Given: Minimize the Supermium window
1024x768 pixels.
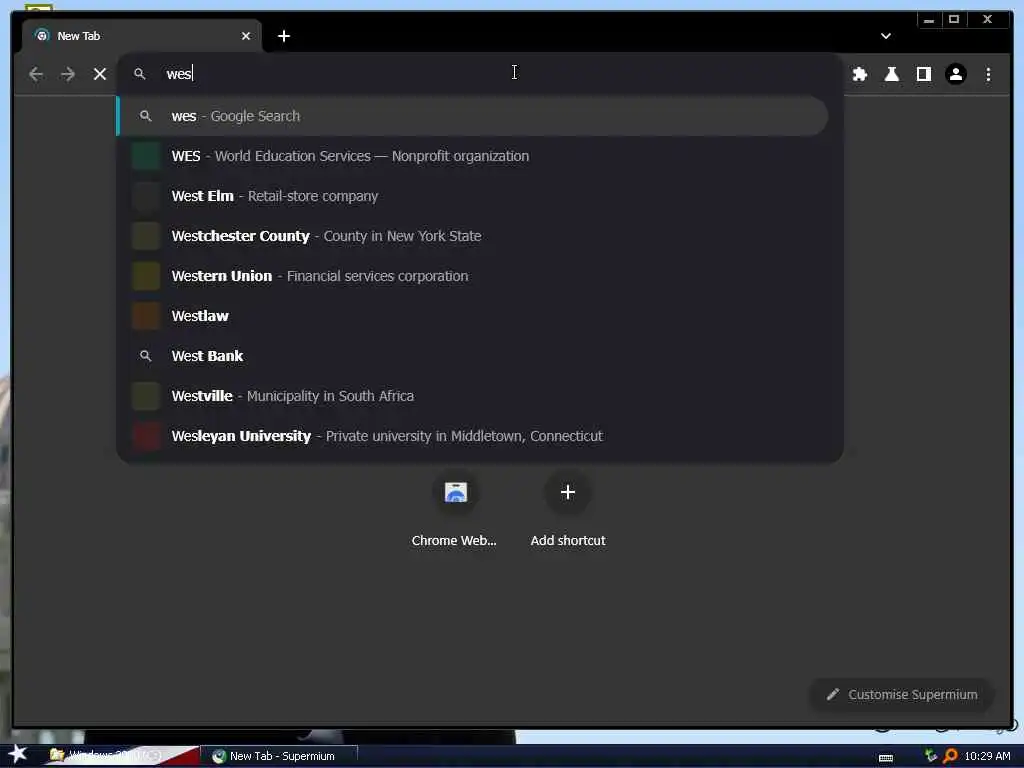Looking at the screenshot, I should [929, 20].
